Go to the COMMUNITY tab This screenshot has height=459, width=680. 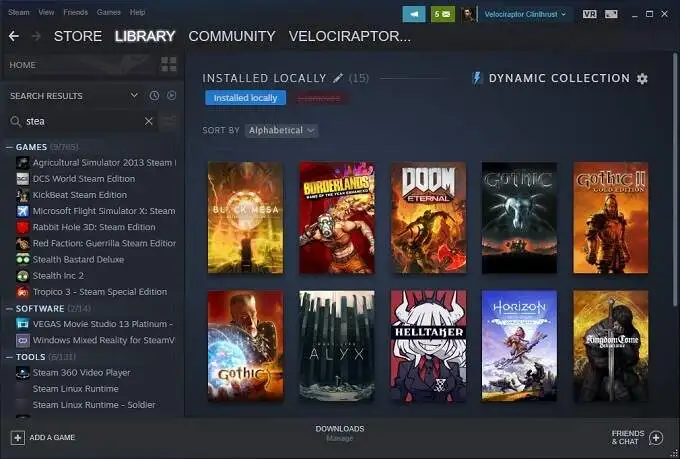pyautogui.click(x=232, y=36)
